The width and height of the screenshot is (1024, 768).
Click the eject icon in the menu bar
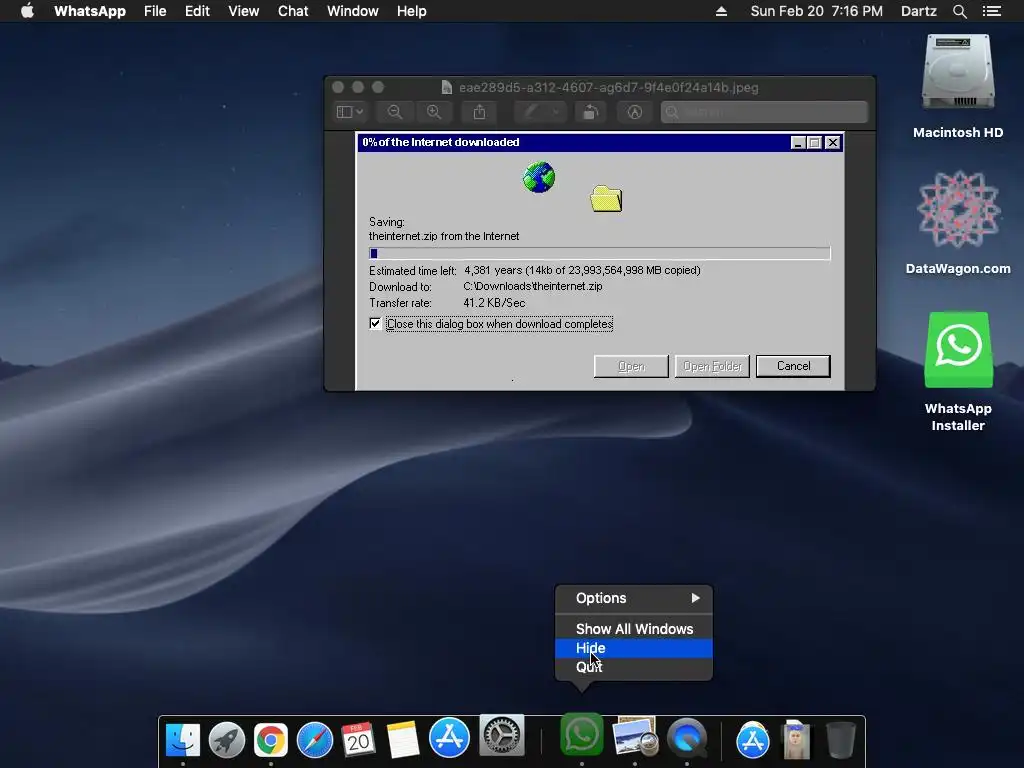tap(722, 11)
